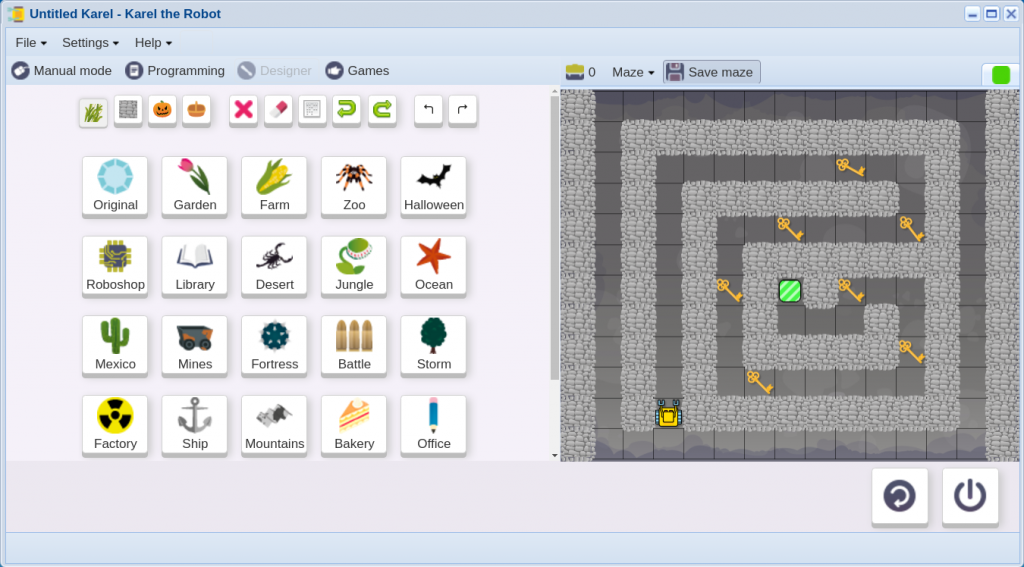This screenshot has width=1024, height=567.
Task: Choose the Roboshop theme
Action: click(x=115, y=266)
